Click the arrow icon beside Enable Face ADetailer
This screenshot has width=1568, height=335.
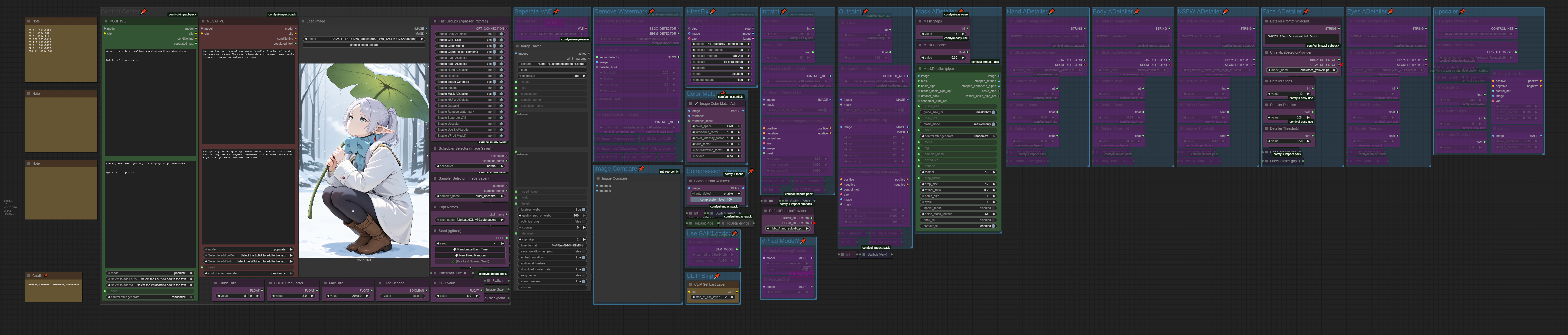pos(502,64)
